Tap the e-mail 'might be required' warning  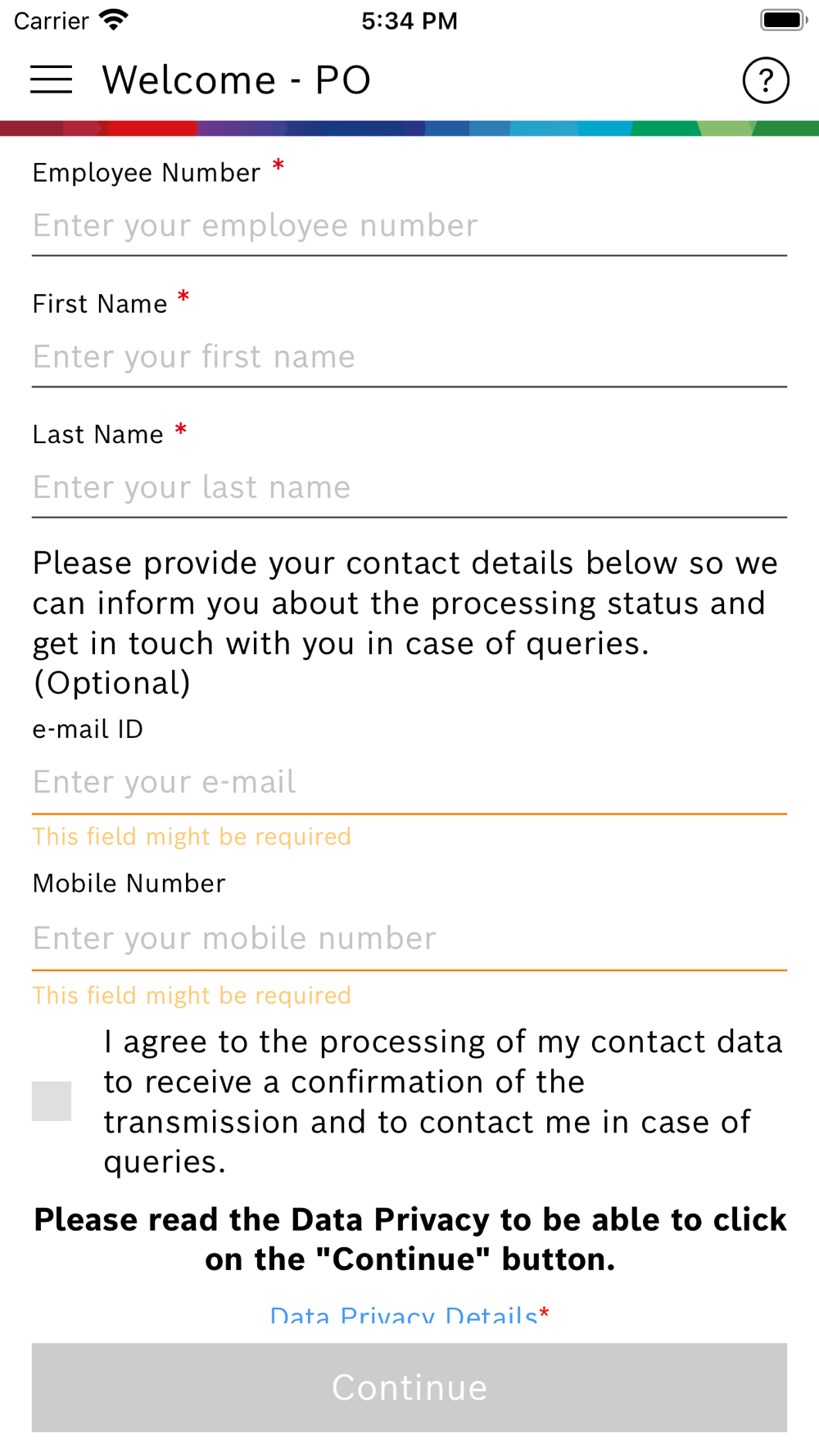pos(192,837)
